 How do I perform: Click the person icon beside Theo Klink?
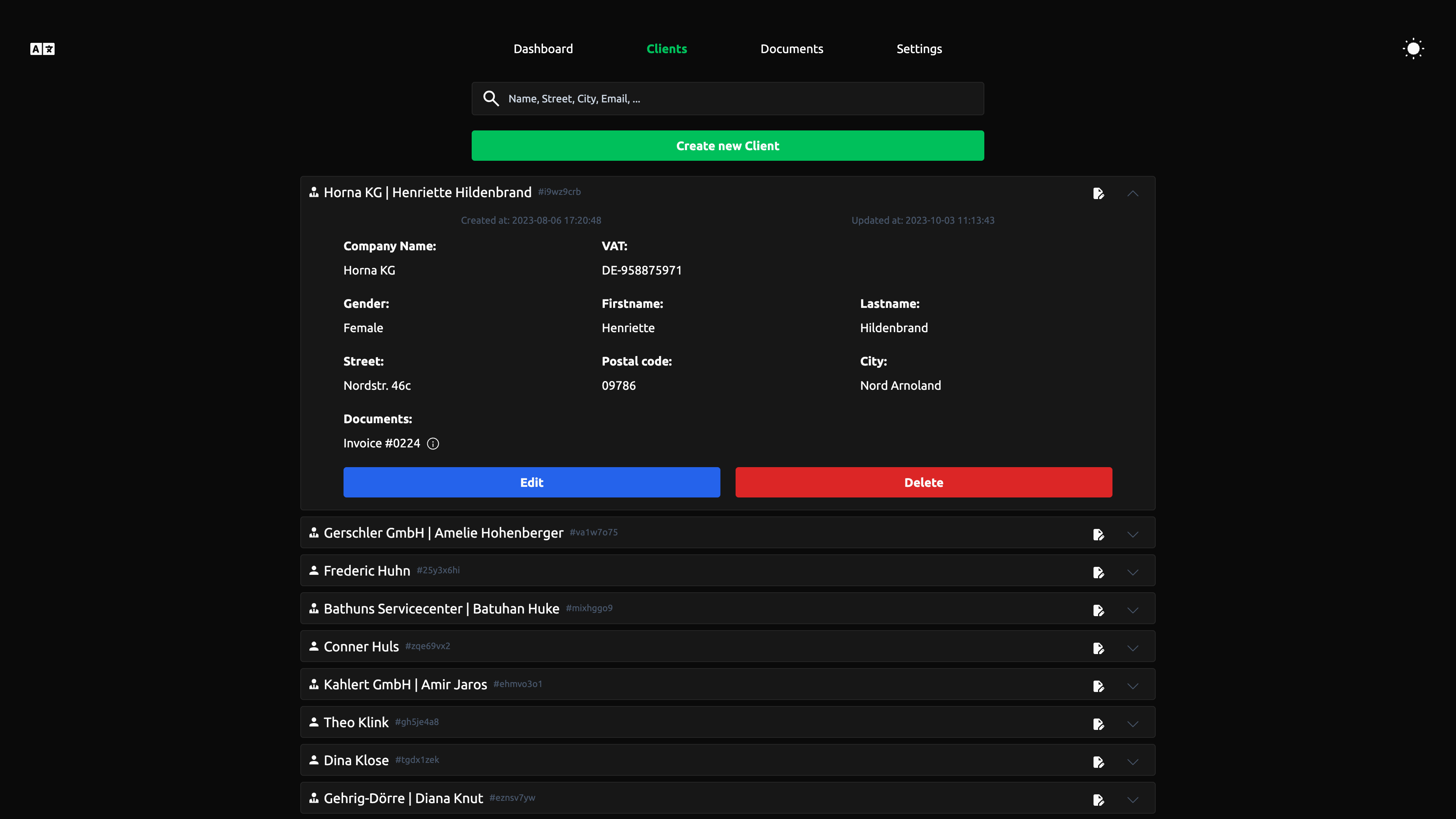pos(314,722)
